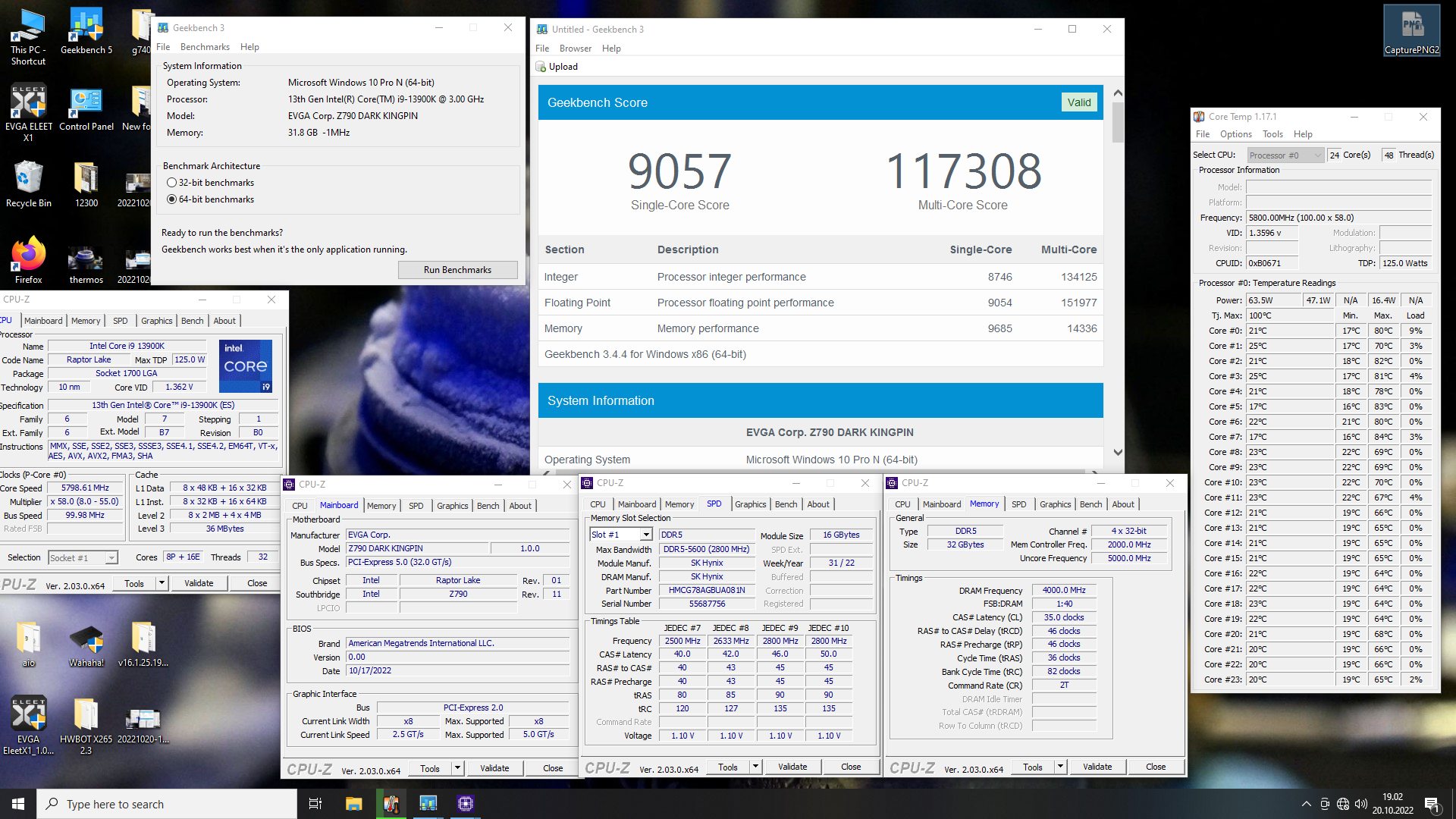Open notification center icon
1456x819 pixels.
[x=1432, y=804]
